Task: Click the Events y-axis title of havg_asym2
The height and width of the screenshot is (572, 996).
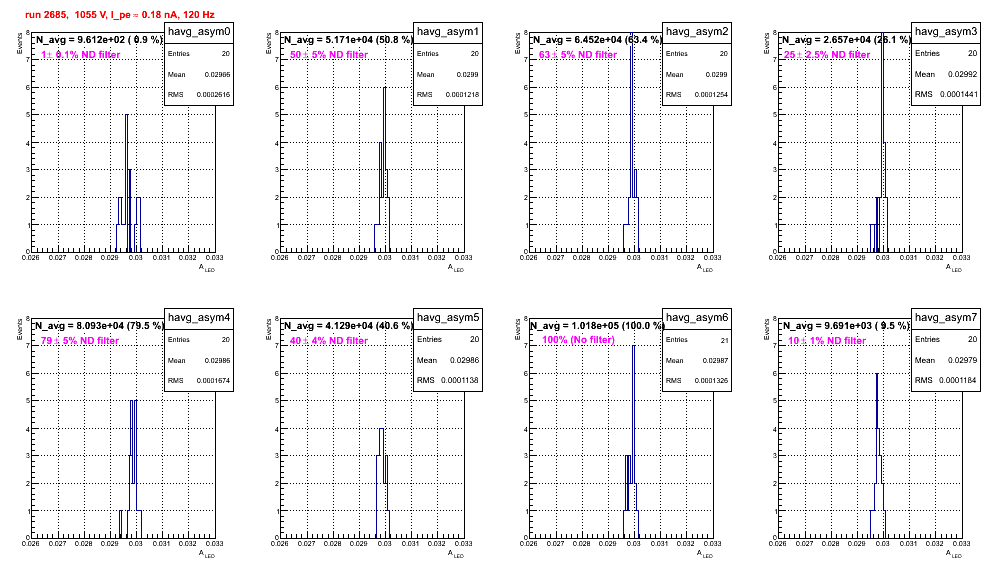Action: coord(517,43)
